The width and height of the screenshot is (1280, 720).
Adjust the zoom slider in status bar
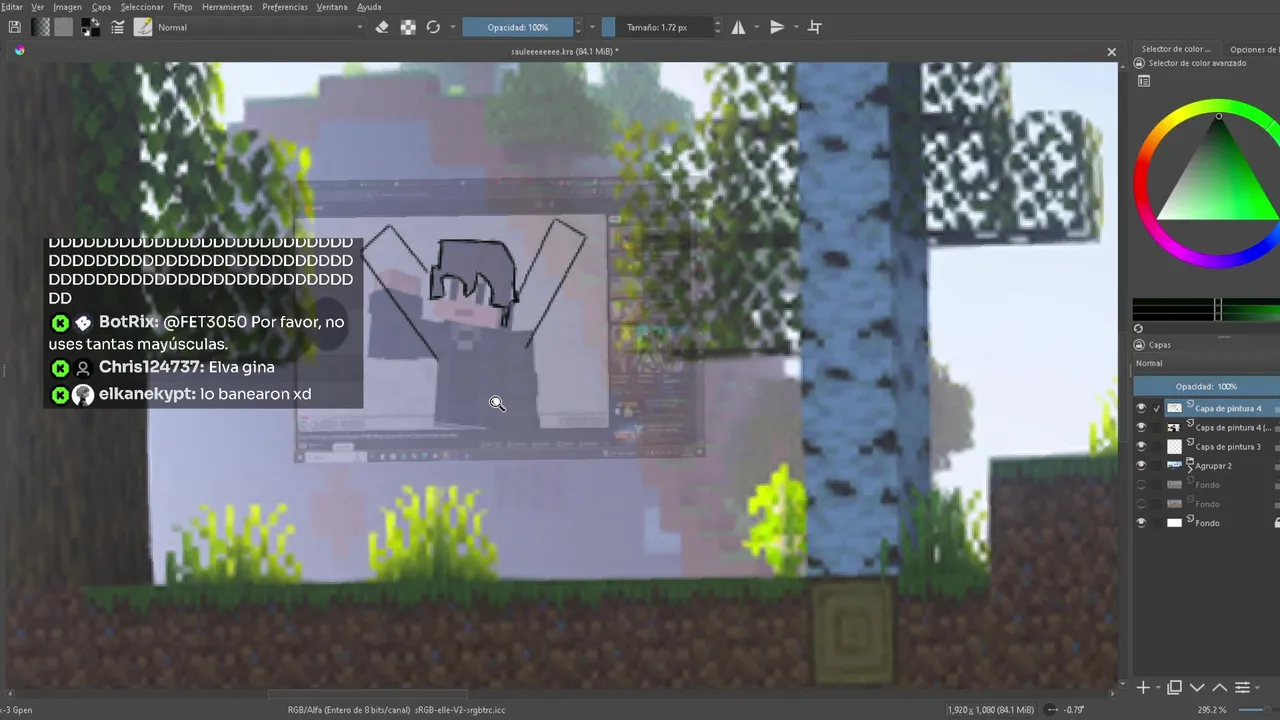coord(1258,710)
